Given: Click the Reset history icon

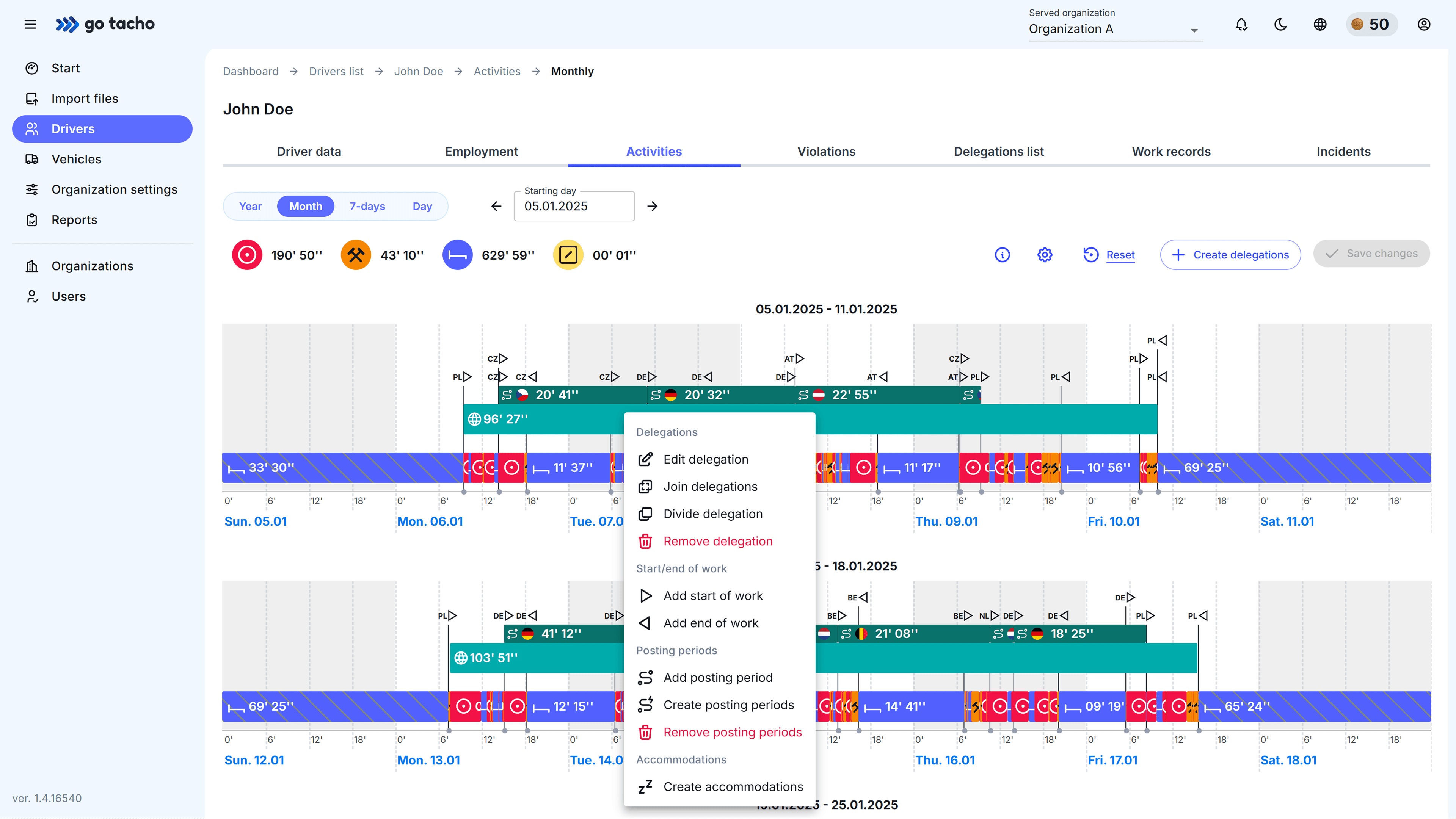Looking at the screenshot, I should pyautogui.click(x=1090, y=254).
